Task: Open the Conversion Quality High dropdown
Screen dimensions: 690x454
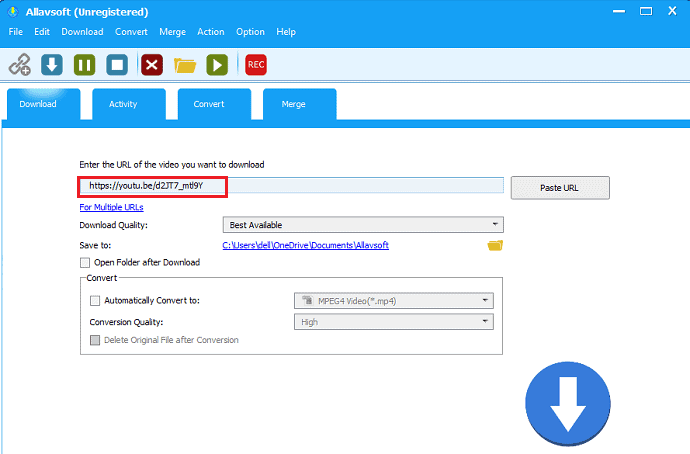Action: pos(393,322)
